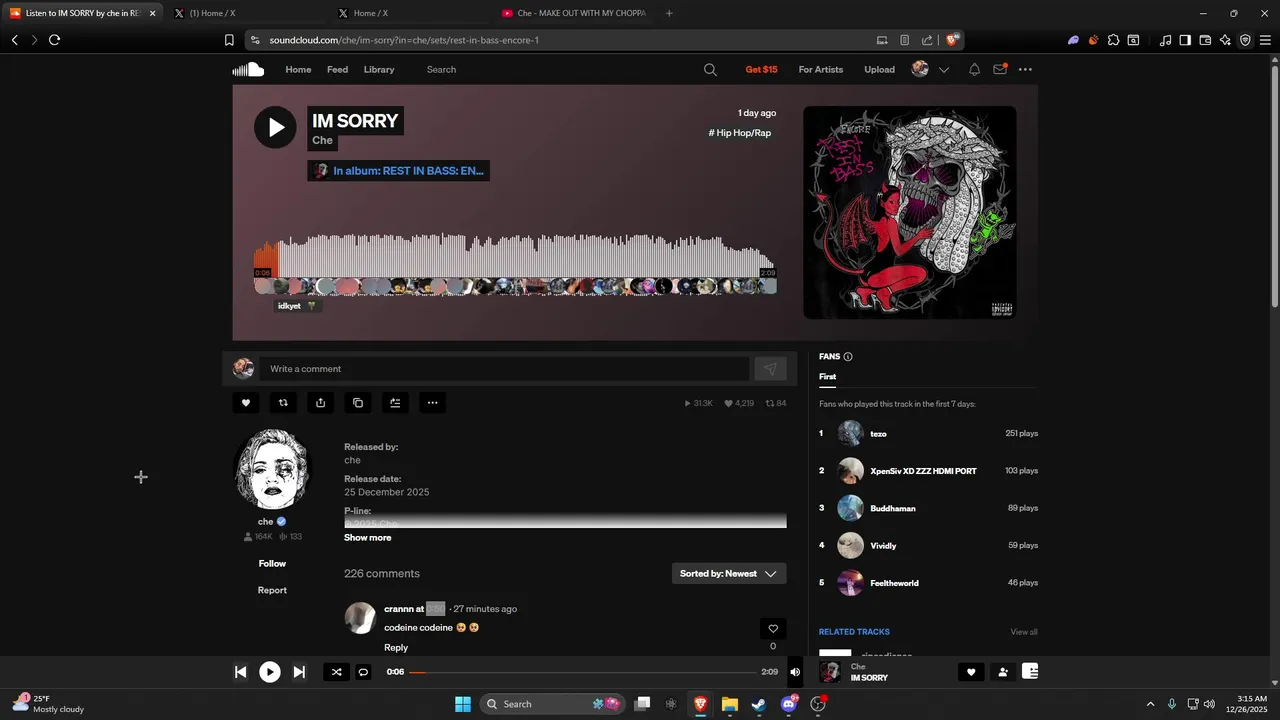Image resolution: width=1280 pixels, height=720 pixels.
Task: Click the SoundCloud logo icon
Action: tap(248, 69)
